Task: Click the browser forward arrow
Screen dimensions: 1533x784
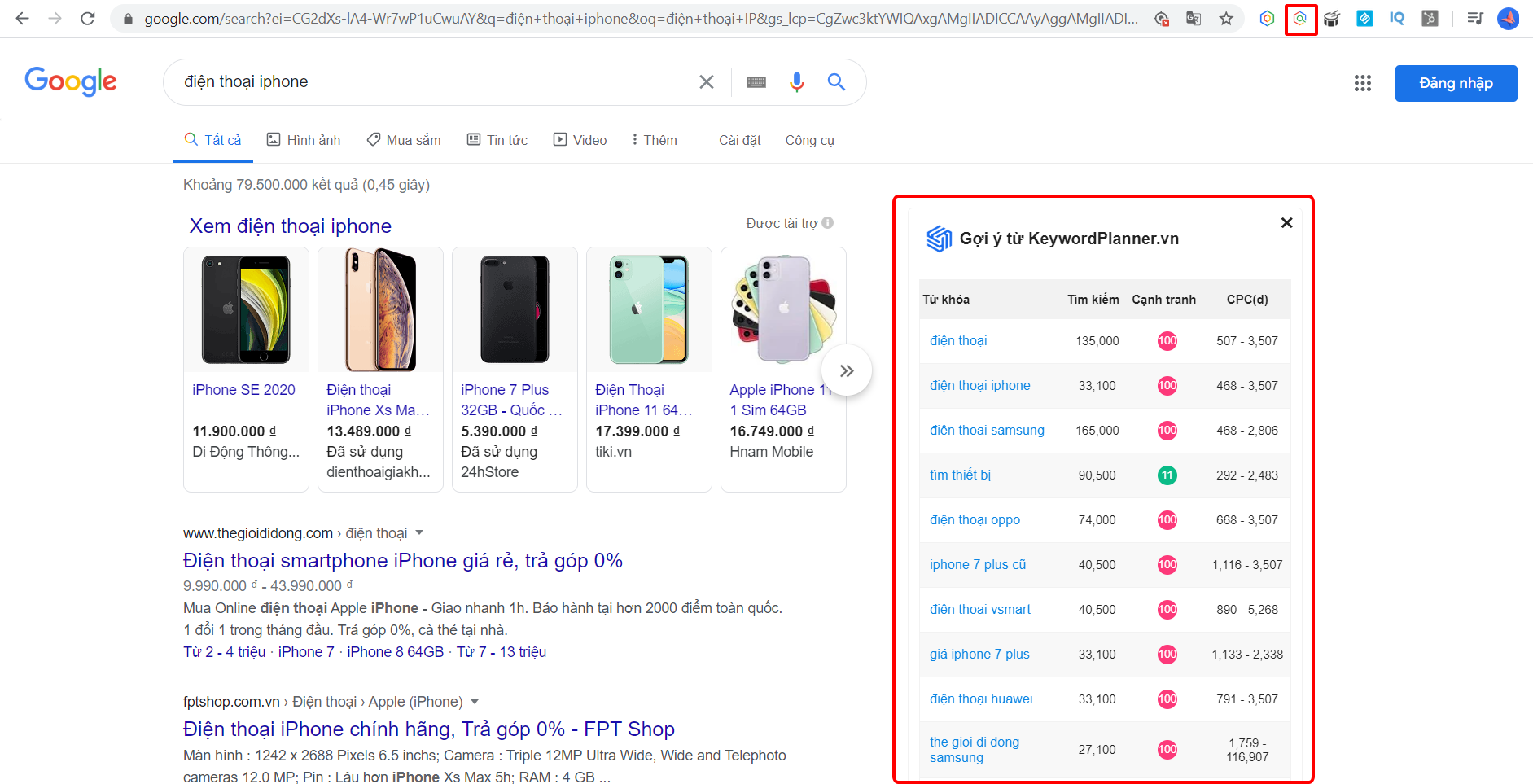Action: pos(55,18)
